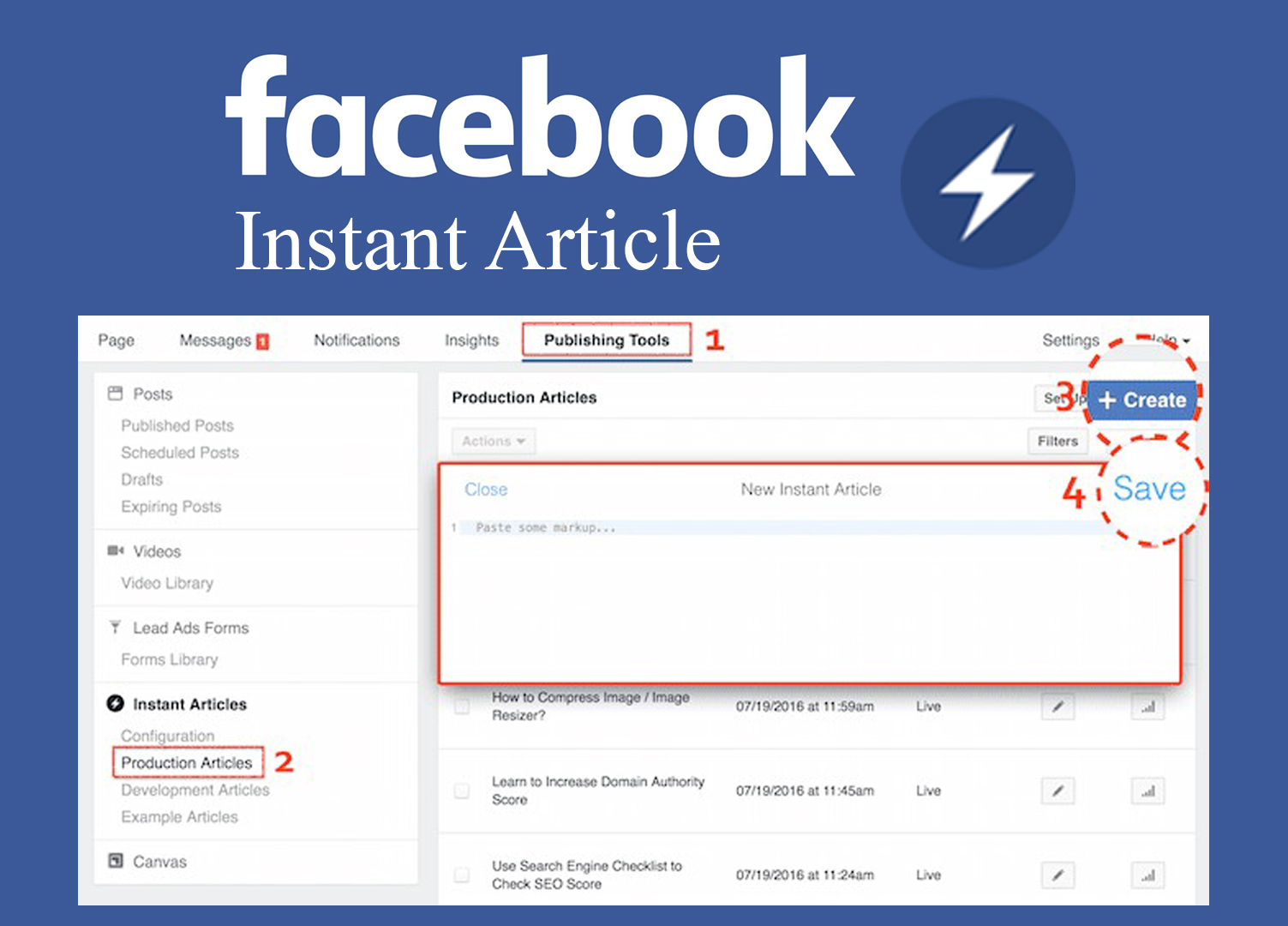Switch to the Page tab
The width and height of the screenshot is (1288, 926).
coord(116,340)
